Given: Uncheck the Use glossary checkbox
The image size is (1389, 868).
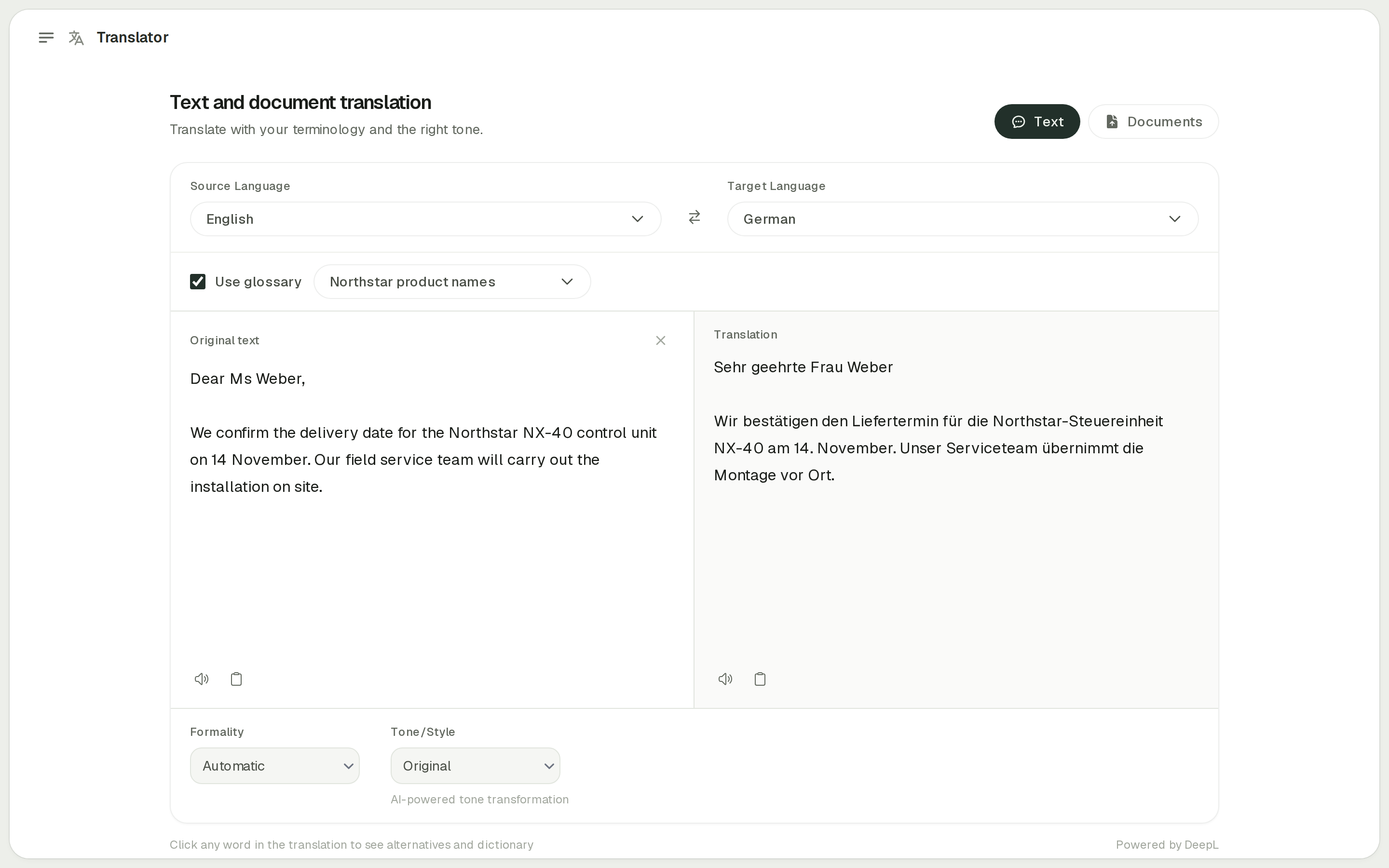Looking at the screenshot, I should point(198,281).
